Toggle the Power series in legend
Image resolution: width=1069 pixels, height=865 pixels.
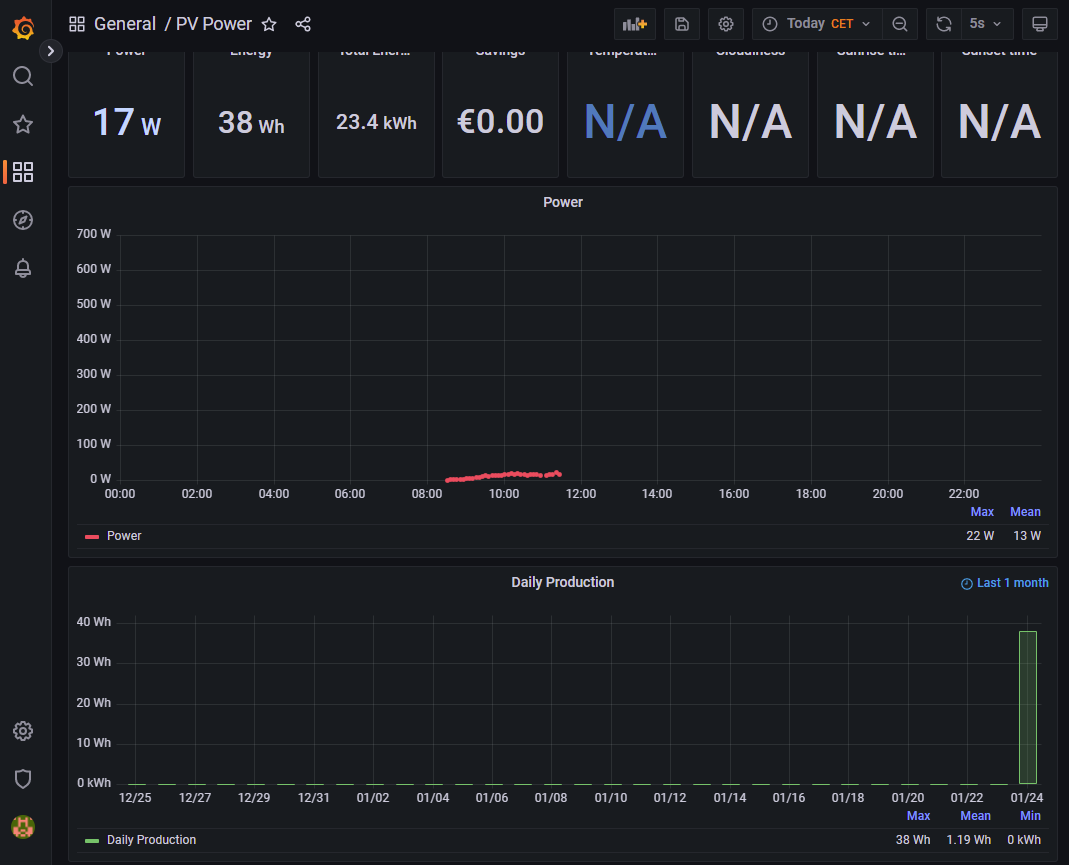coord(124,536)
